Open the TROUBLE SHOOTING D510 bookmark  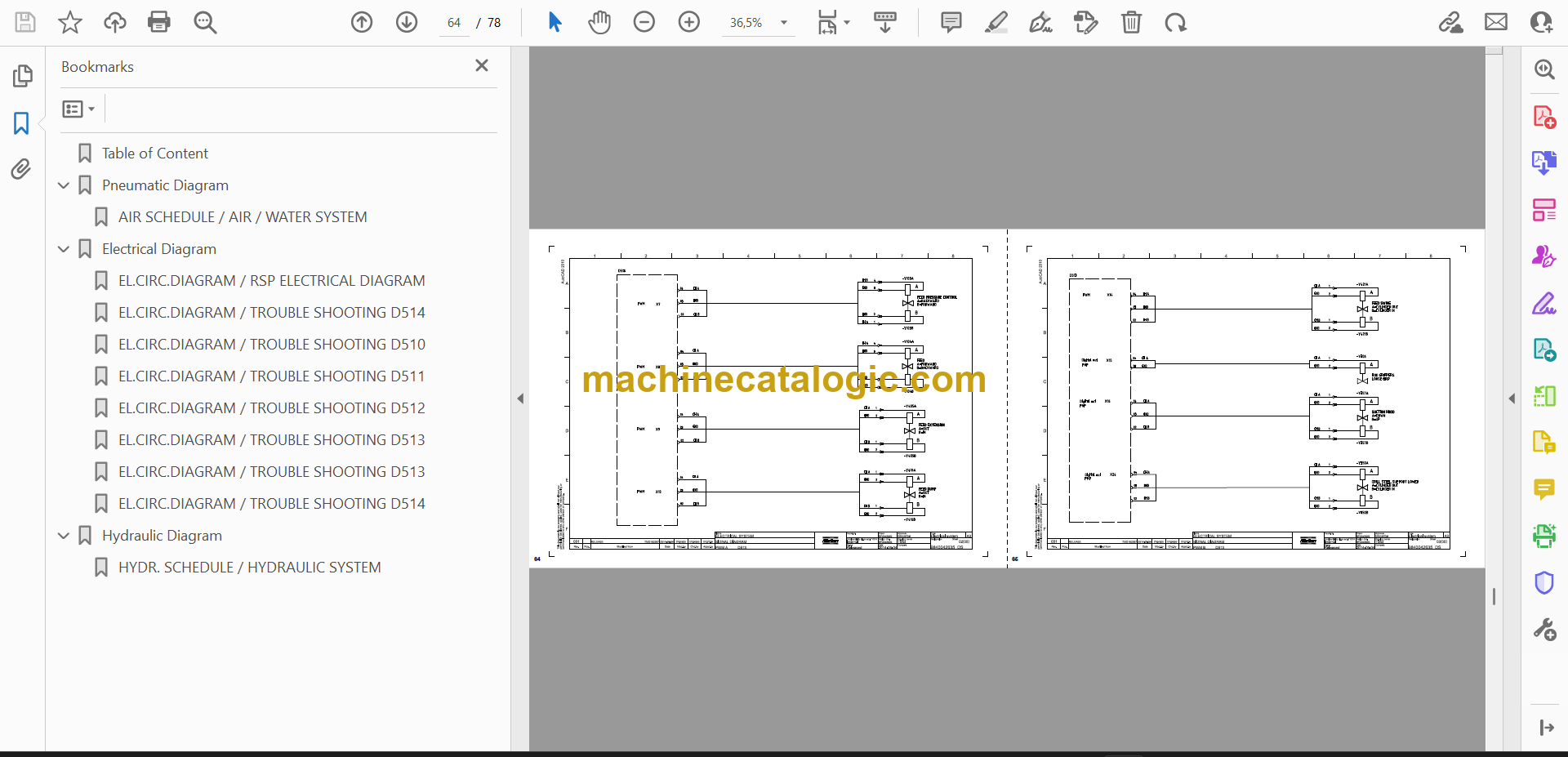[x=271, y=345]
